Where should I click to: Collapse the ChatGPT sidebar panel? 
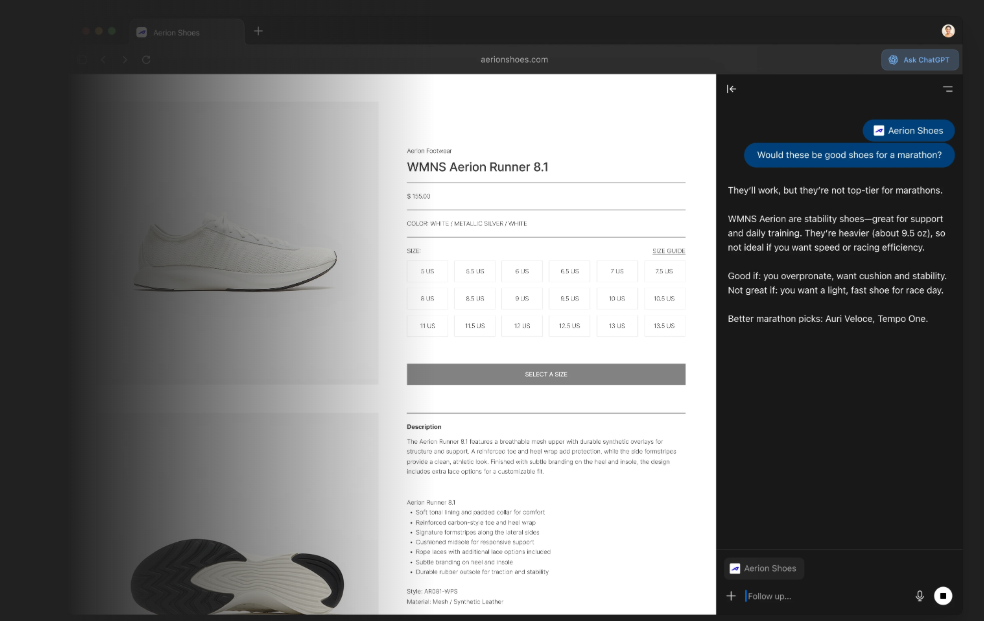coord(731,89)
